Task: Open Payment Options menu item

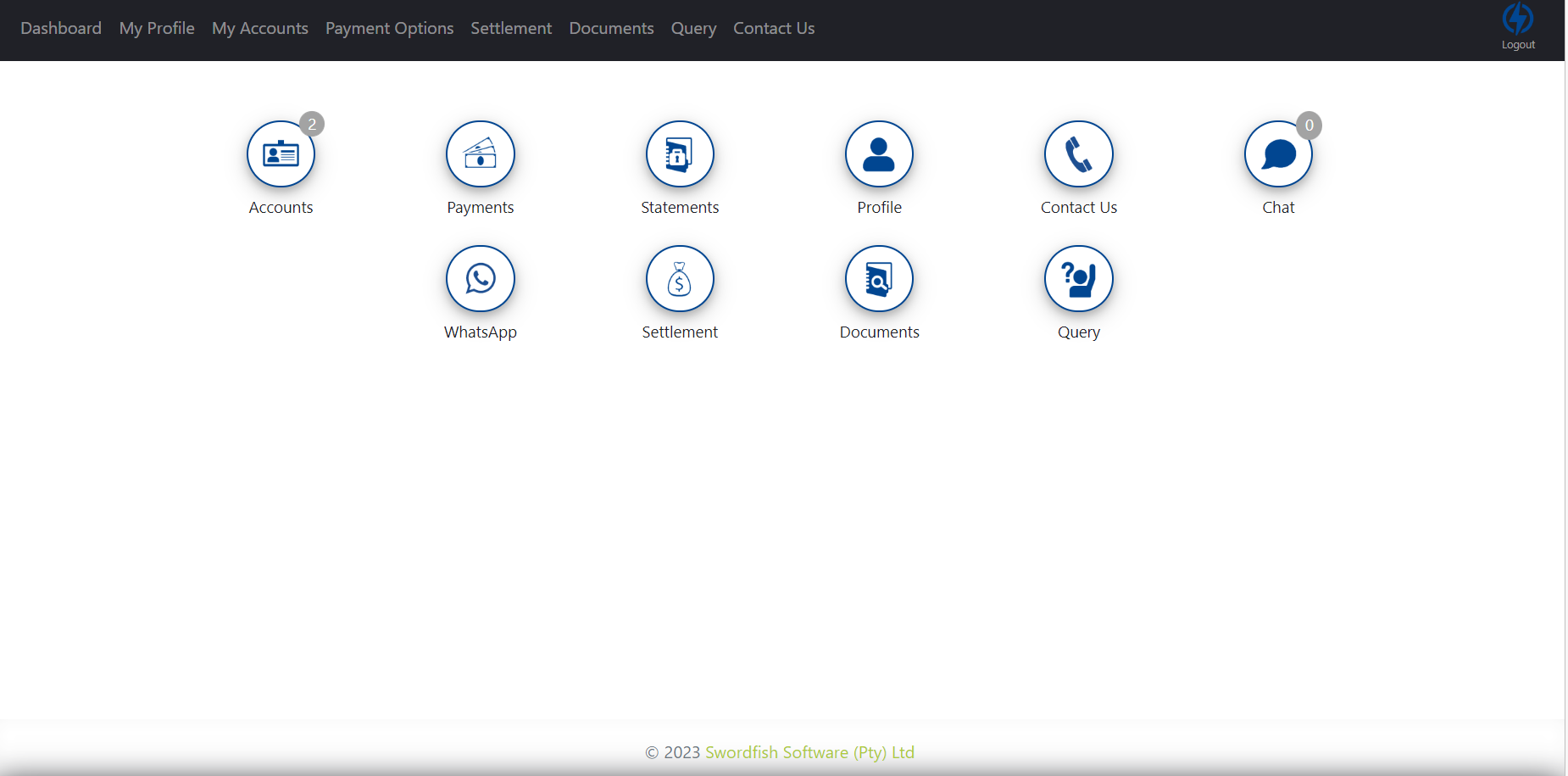Action: tap(389, 28)
